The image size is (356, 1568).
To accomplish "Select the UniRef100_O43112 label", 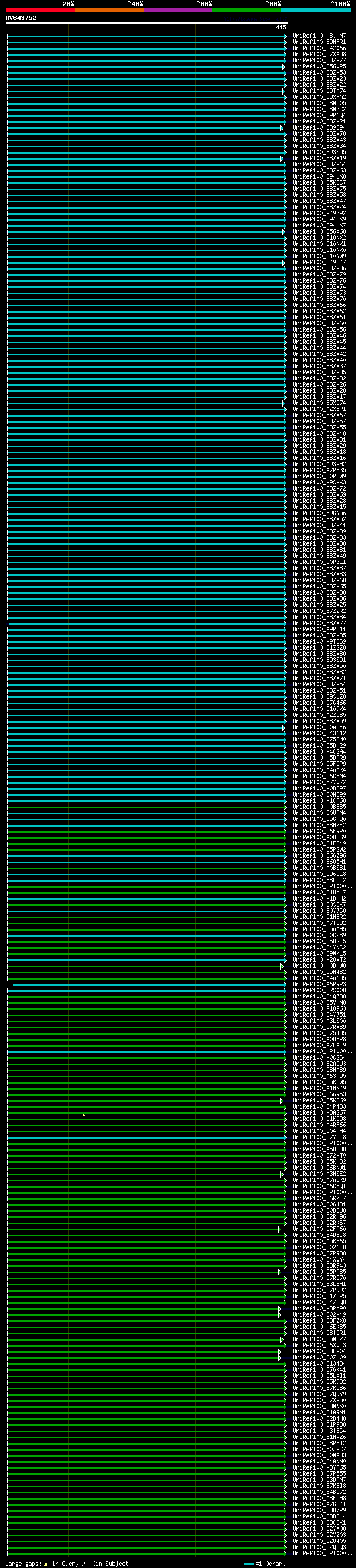I will click(x=319, y=734).
